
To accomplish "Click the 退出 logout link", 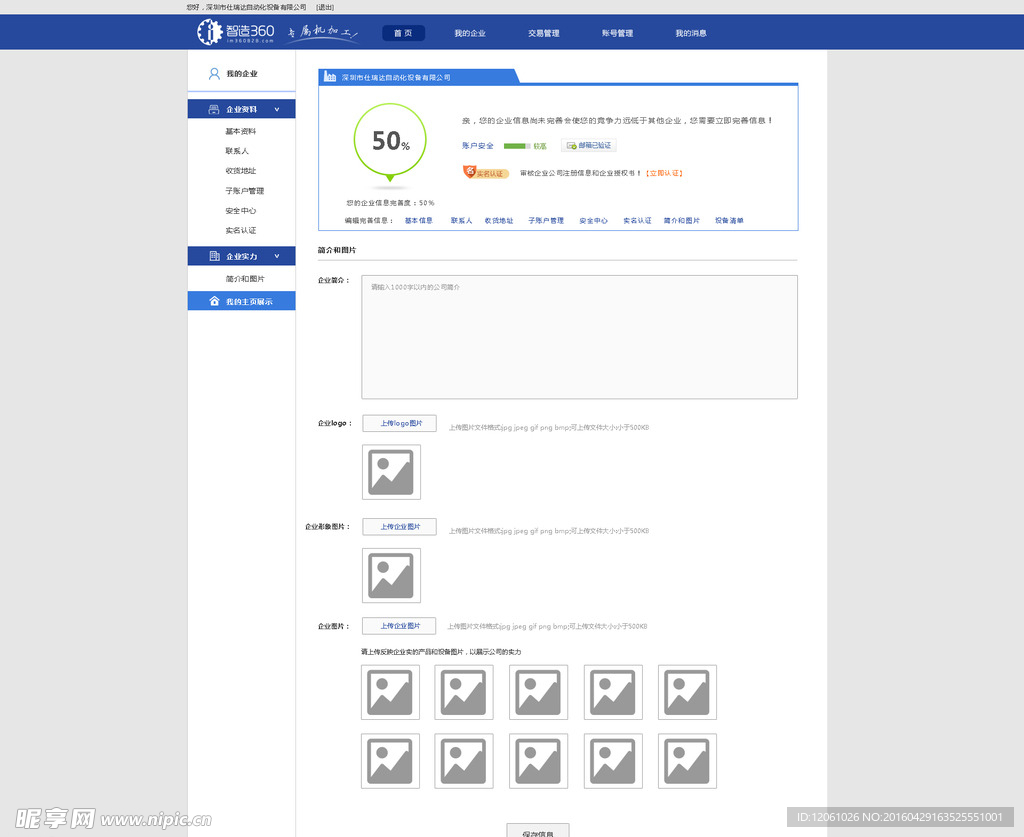I will [x=325, y=7].
